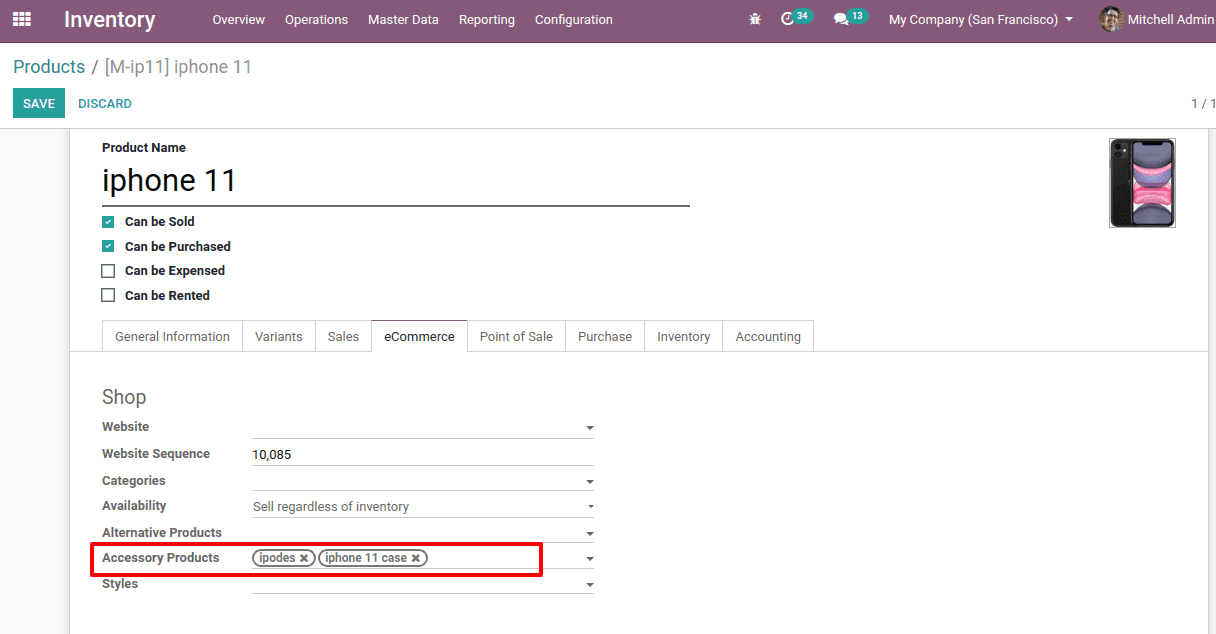Edit the Website Sequence field 10,085
This screenshot has width=1216, height=634.
[x=423, y=454]
